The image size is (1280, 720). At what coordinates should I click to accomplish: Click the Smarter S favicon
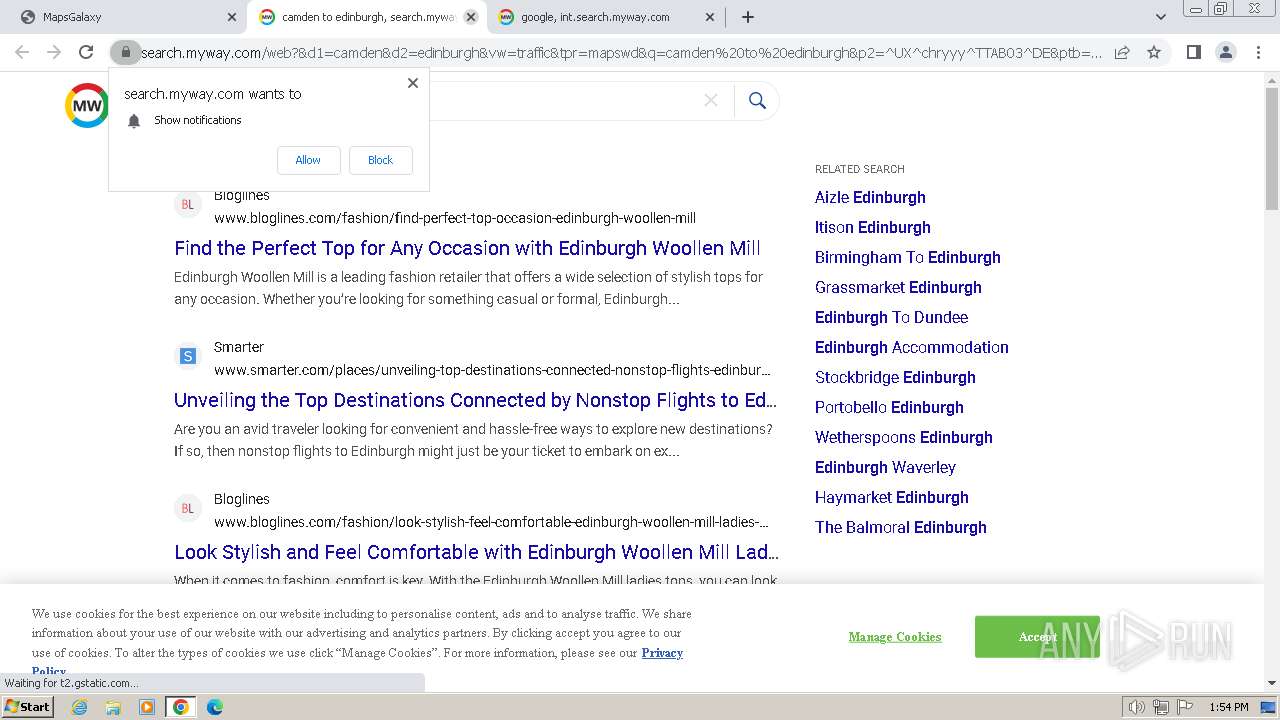187,356
